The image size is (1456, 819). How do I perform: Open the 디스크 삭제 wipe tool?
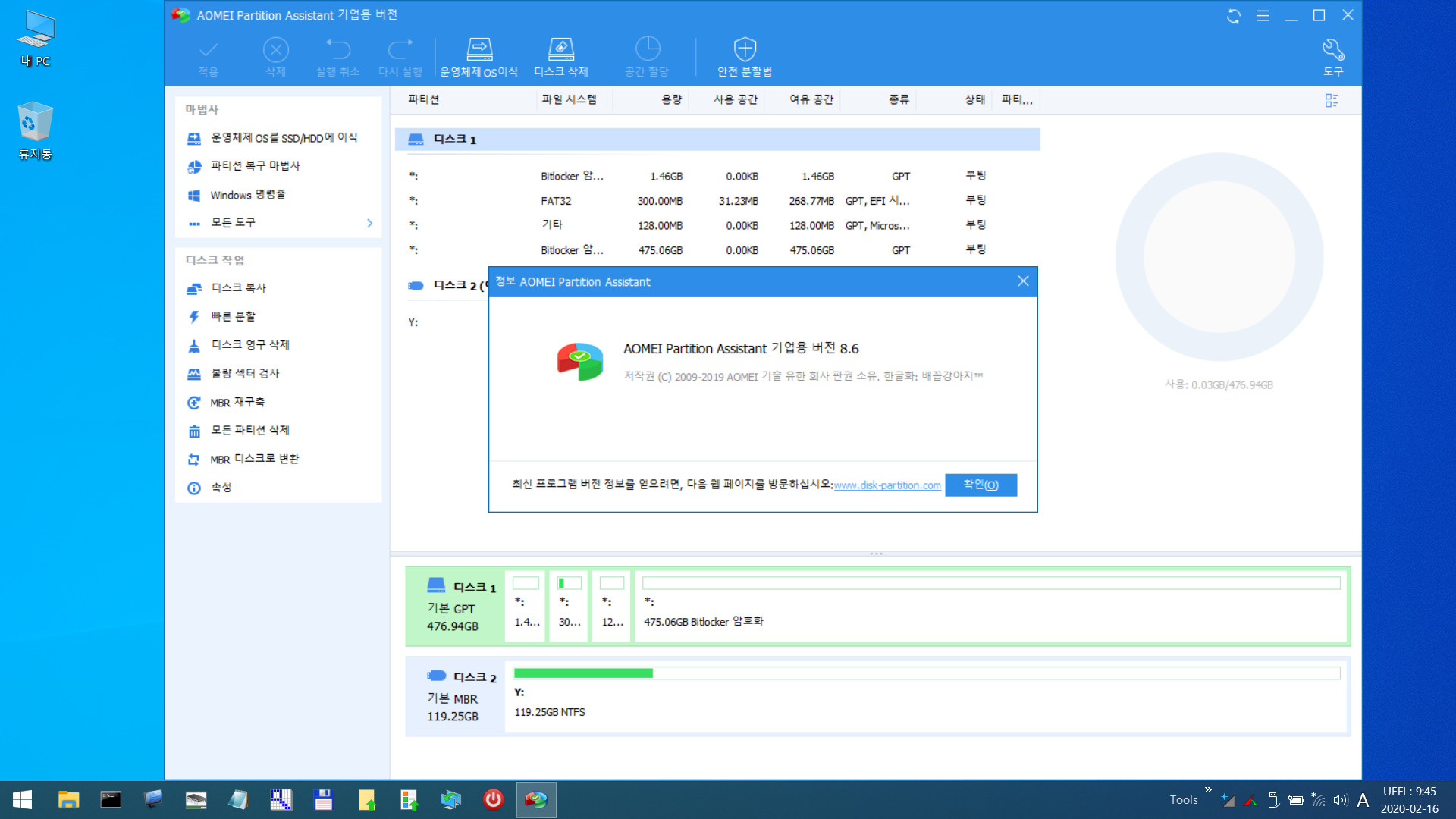(561, 57)
